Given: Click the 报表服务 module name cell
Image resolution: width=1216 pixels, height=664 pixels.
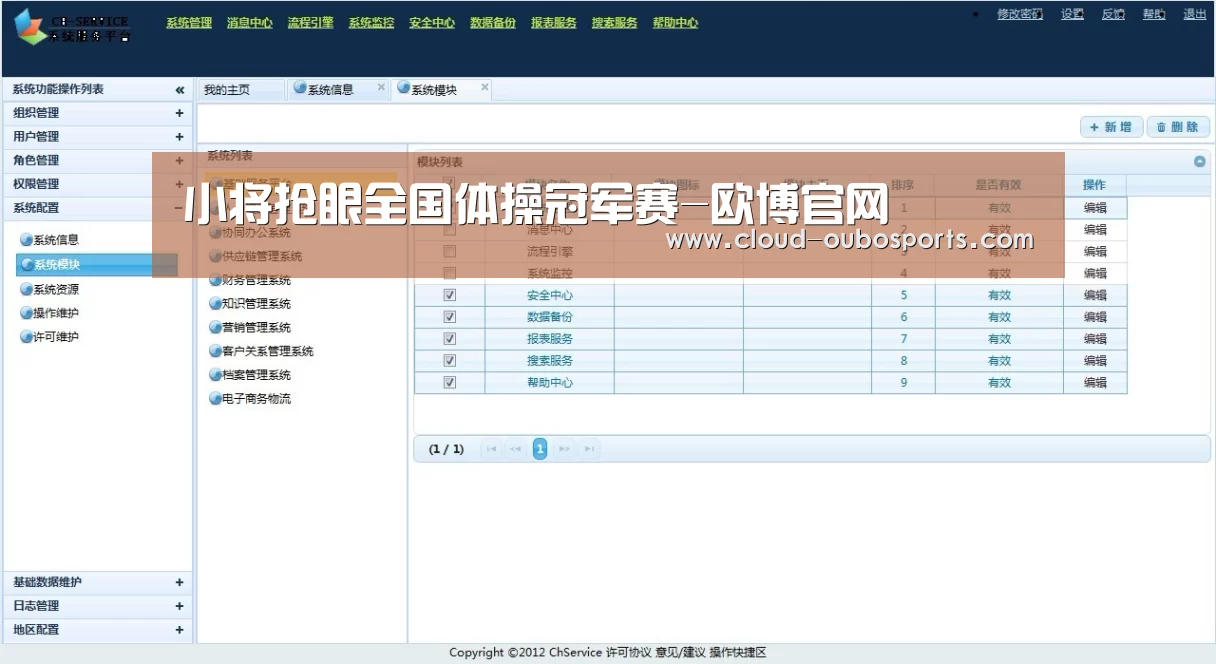Looking at the screenshot, I should point(550,339).
